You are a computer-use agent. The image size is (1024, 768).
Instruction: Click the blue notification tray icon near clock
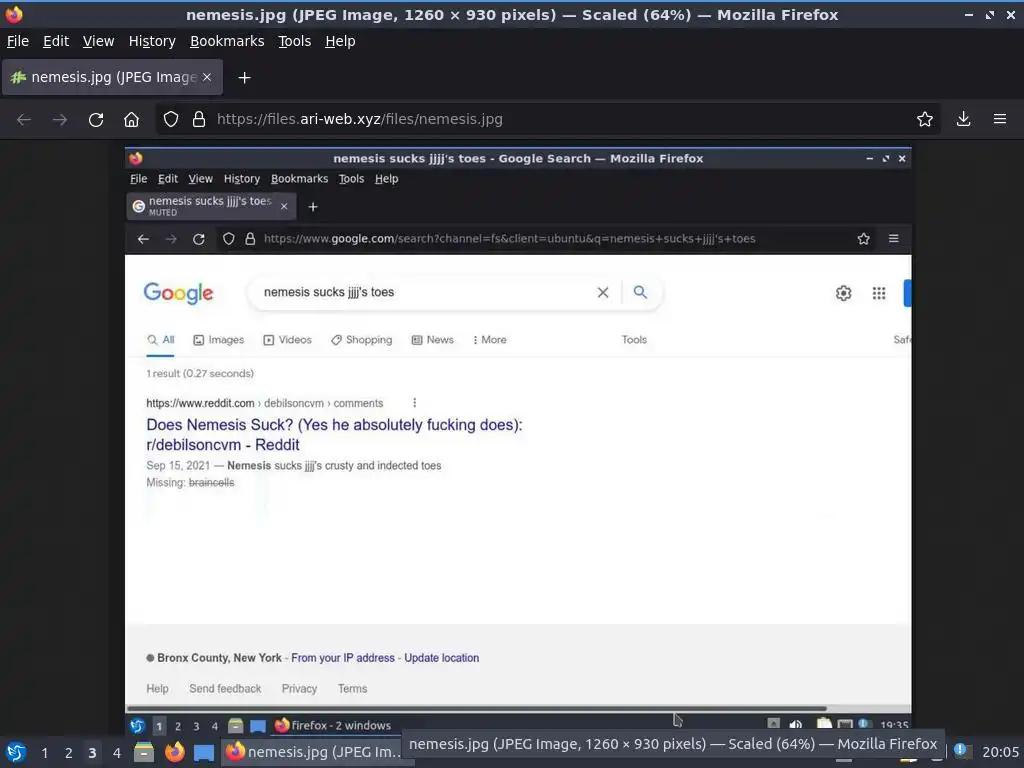coord(960,750)
